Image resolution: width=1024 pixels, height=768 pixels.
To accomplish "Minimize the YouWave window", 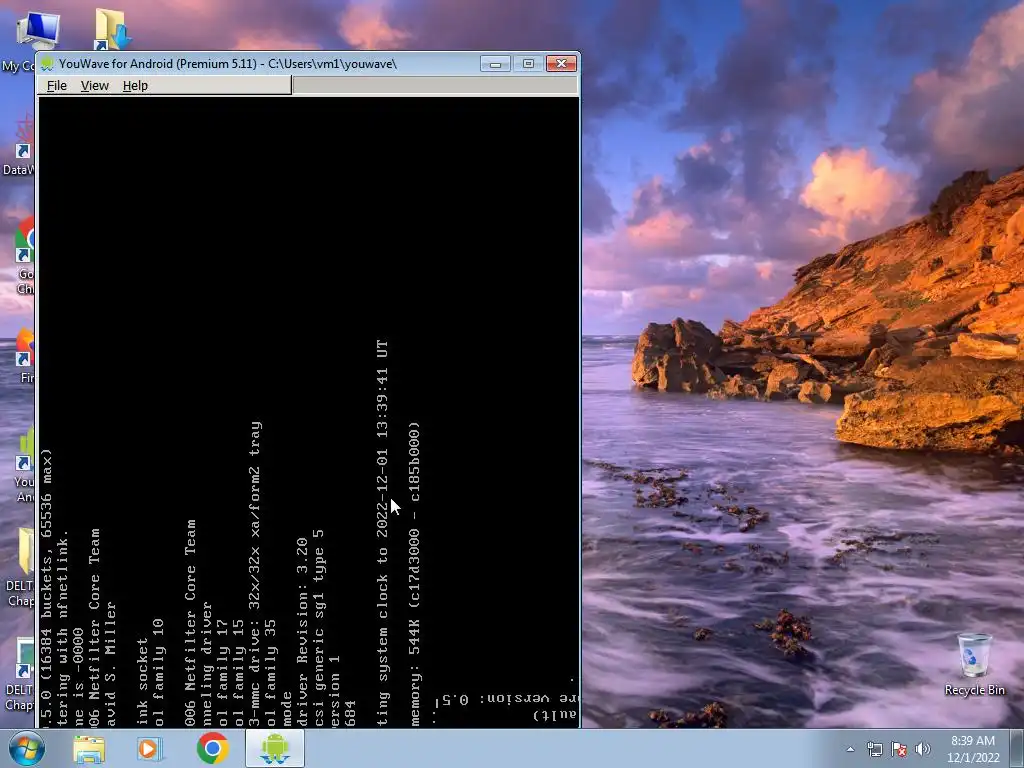I will point(495,63).
